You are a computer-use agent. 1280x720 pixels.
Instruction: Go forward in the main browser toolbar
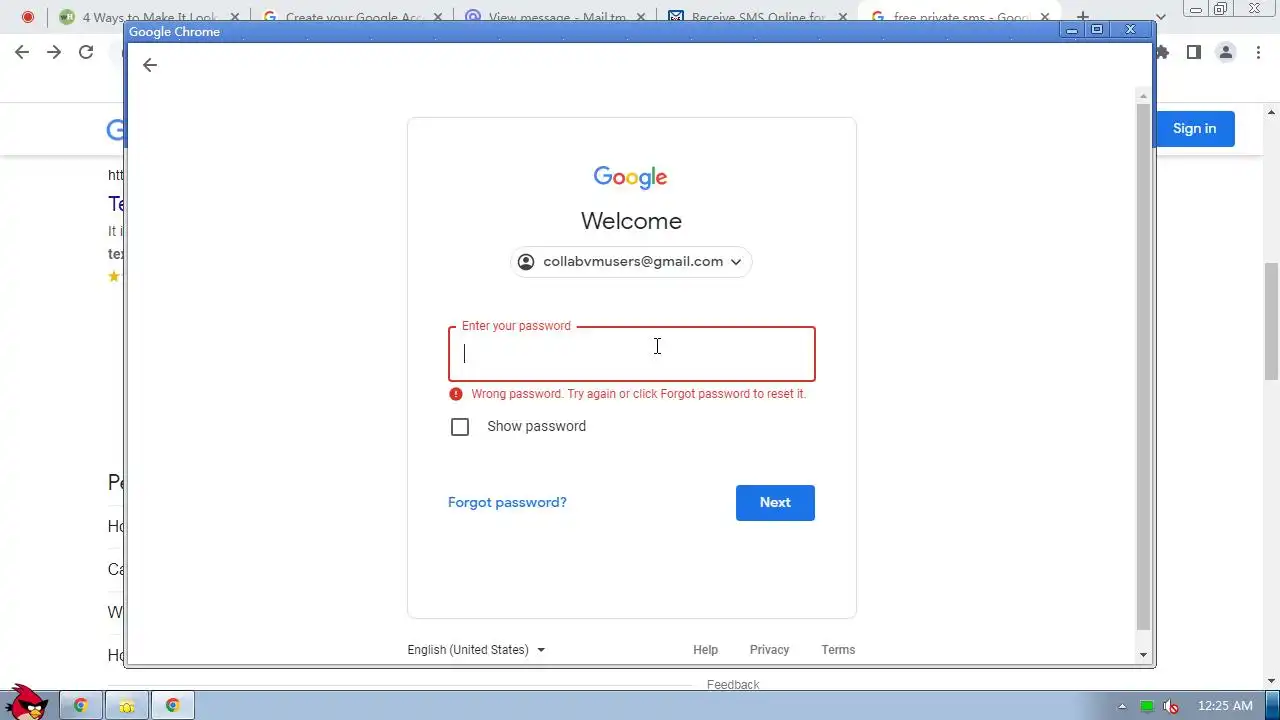(x=54, y=52)
